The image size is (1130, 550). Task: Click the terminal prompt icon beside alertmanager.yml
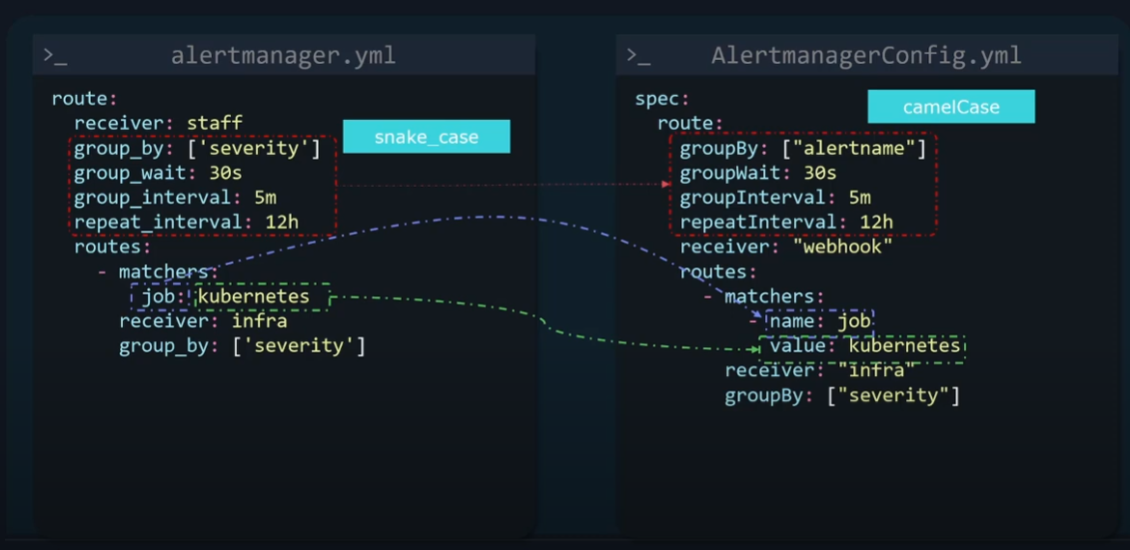pyautogui.click(x=55, y=56)
